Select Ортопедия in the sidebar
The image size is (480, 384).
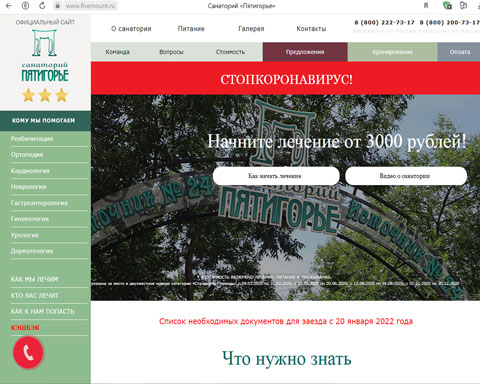(27, 155)
